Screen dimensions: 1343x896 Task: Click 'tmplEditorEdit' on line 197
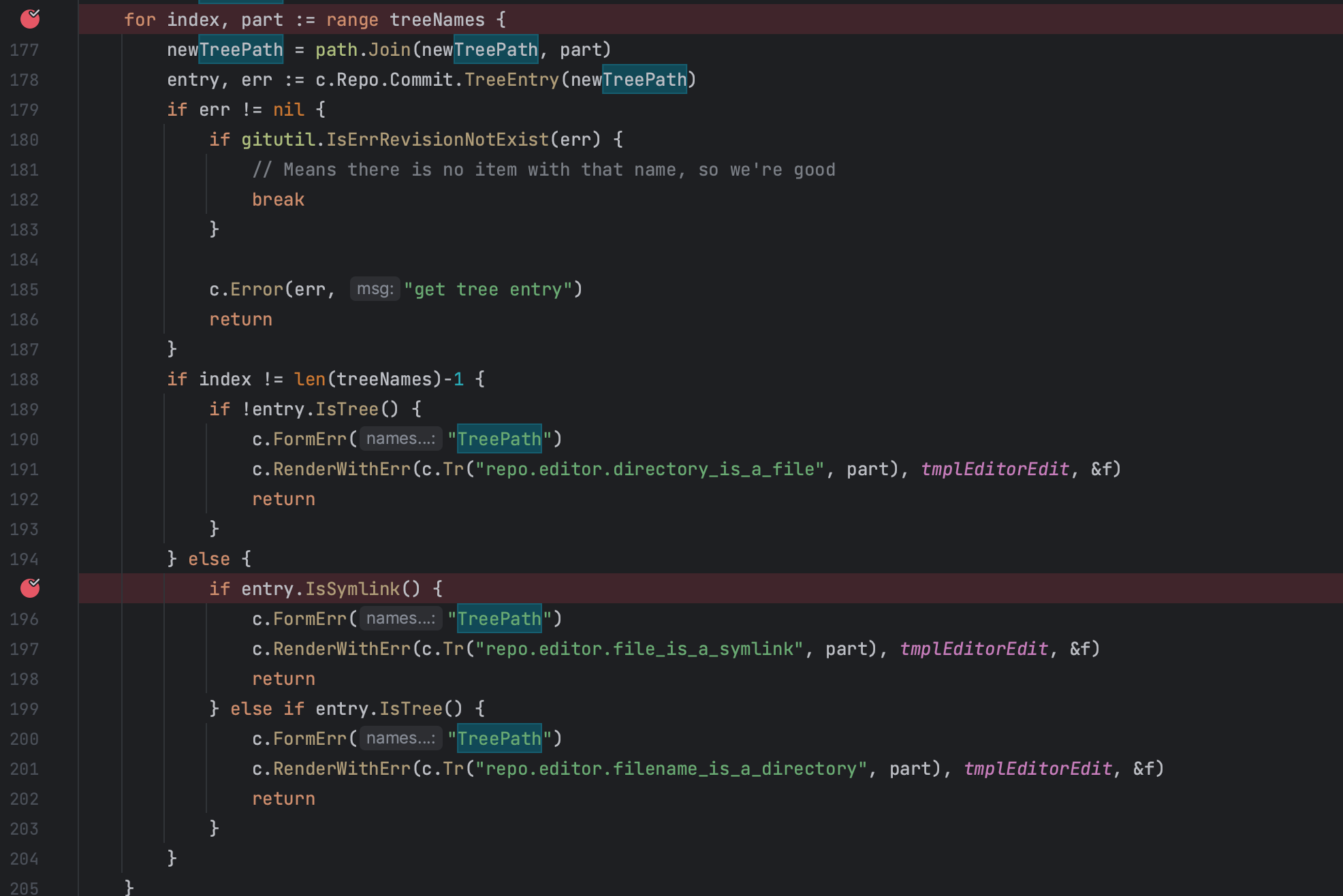coord(974,649)
